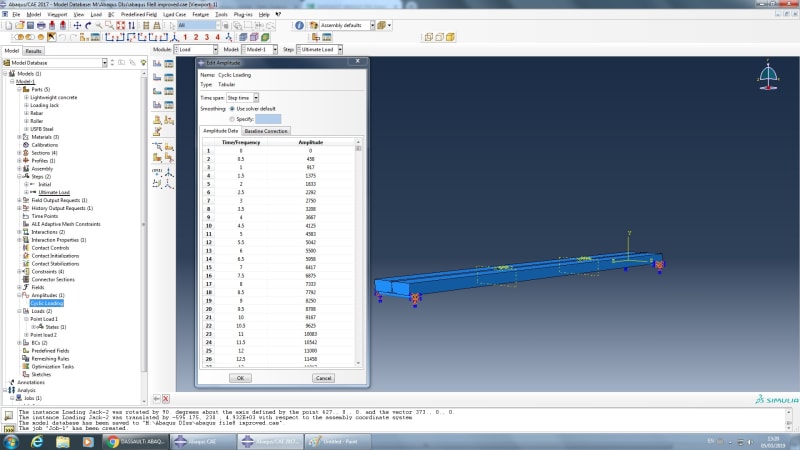Viewport: 800px width, 450px height.
Task: Click the back arrow in prompt area
Action: [157, 399]
